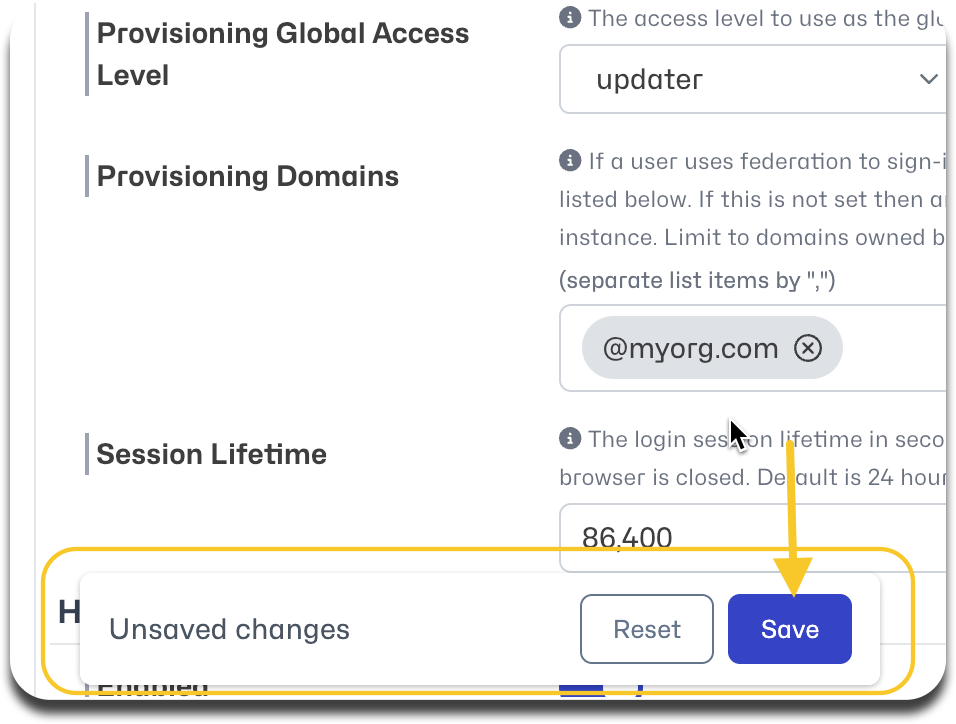Click the access level description text

766,18
